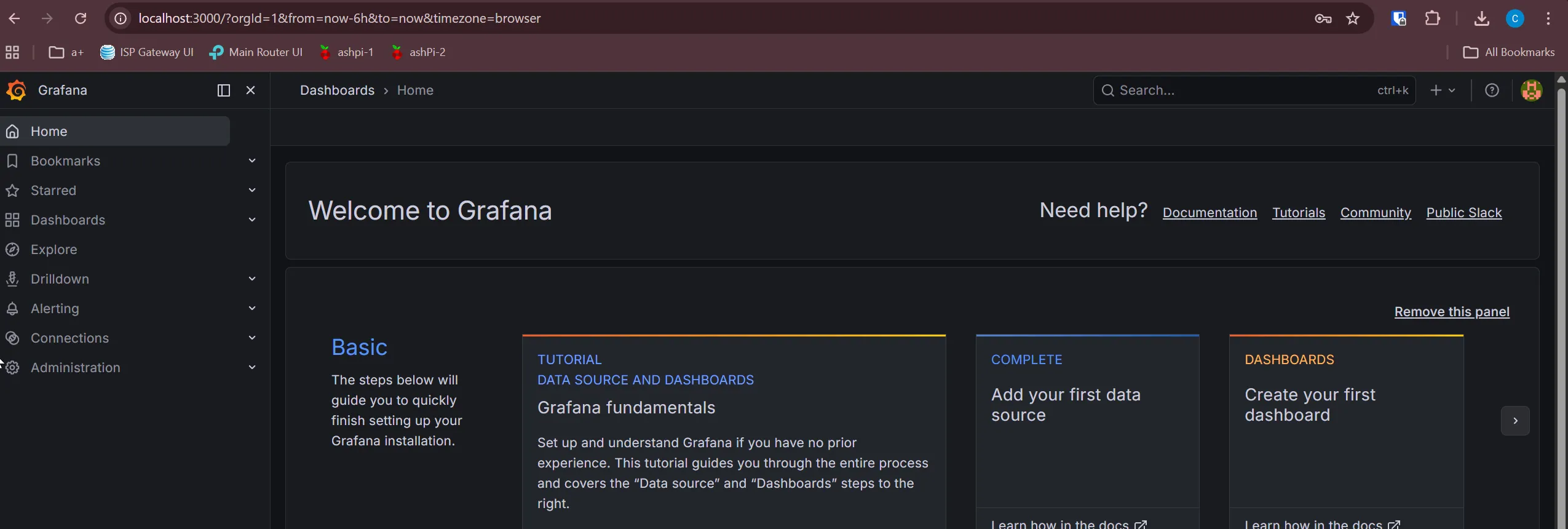The image size is (1568, 529).
Task: Expand the Bookmarks section chevron
Action: (252, 161)
